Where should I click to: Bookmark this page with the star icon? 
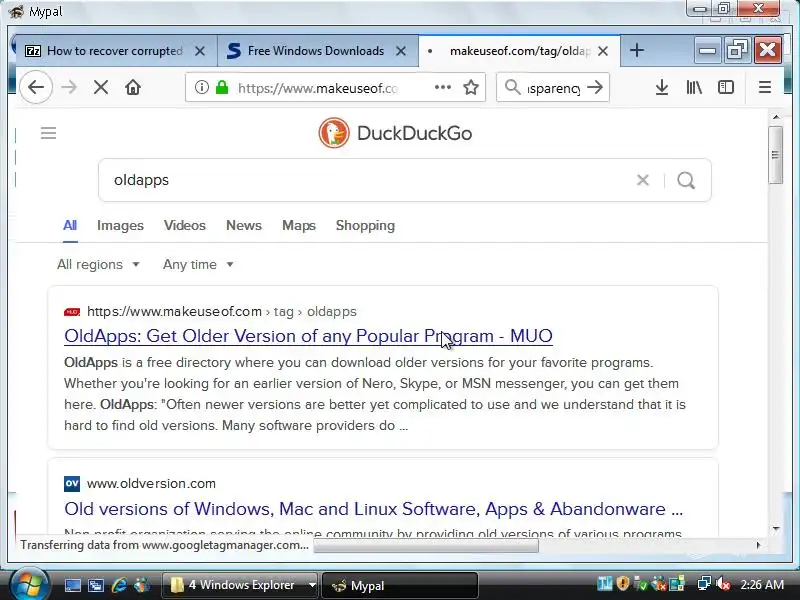click(x=471, y=88)
